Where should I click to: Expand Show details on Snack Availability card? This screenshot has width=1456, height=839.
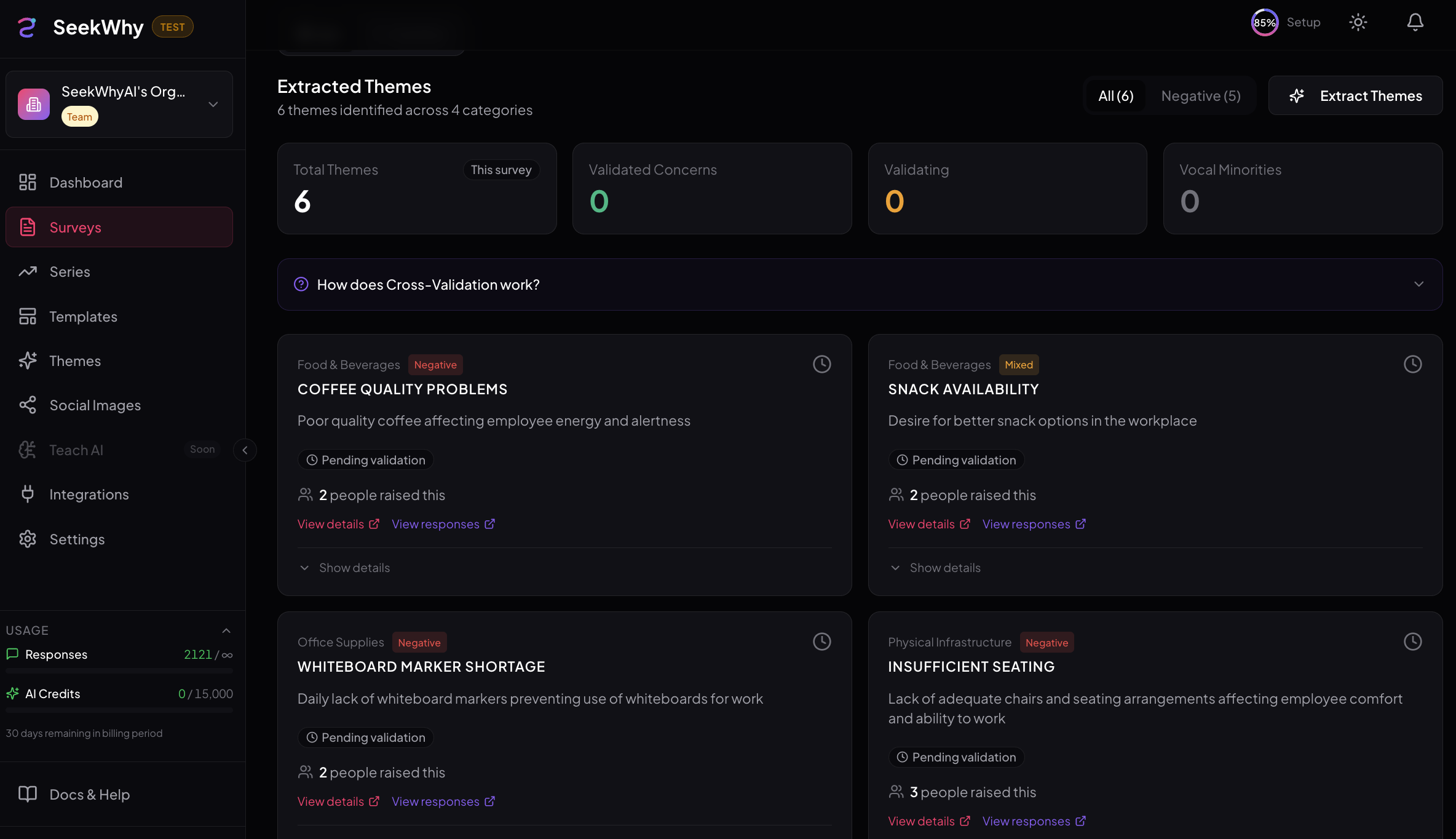944,568
